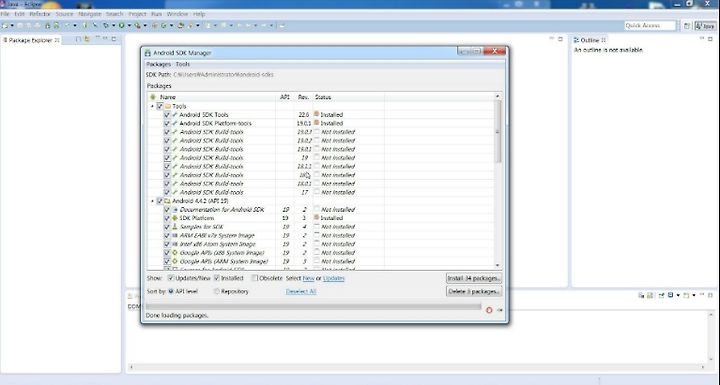720x385 pixels.
Task: Collapse the Android 4.4.2 (API 19) group
Action: (x=152, y=201)
